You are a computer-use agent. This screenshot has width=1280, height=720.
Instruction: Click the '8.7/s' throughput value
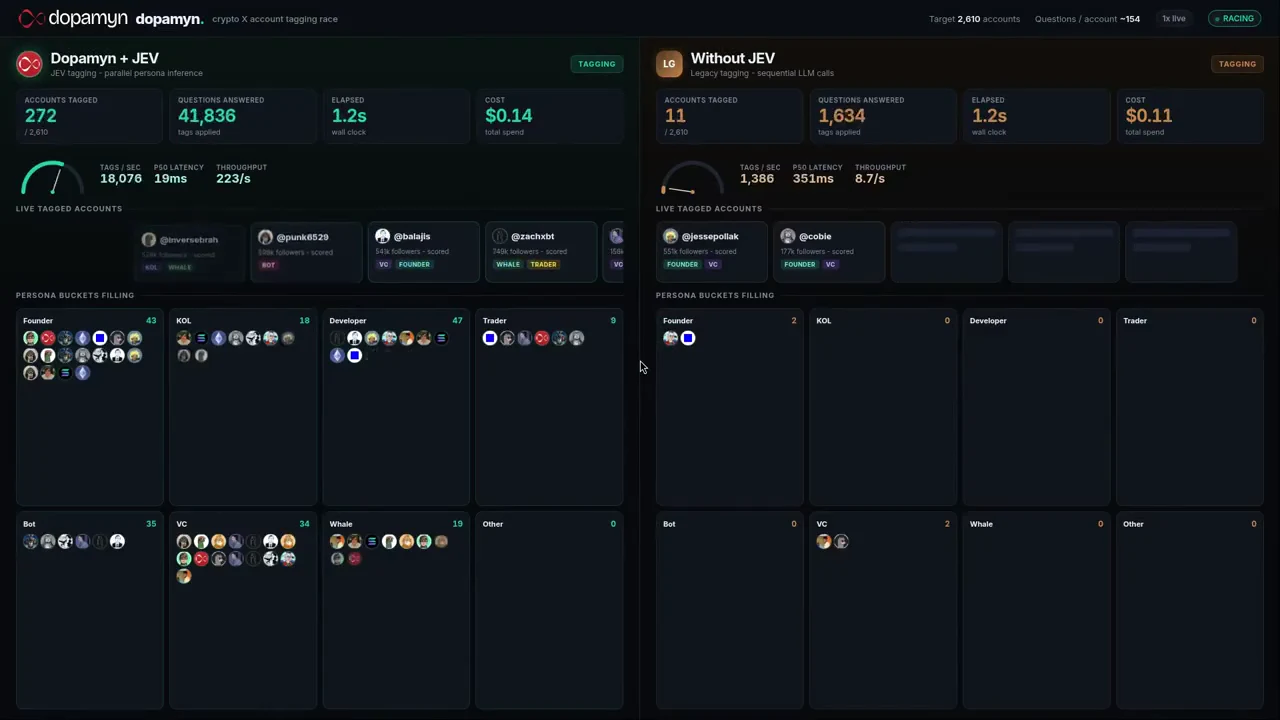point(870,178)
